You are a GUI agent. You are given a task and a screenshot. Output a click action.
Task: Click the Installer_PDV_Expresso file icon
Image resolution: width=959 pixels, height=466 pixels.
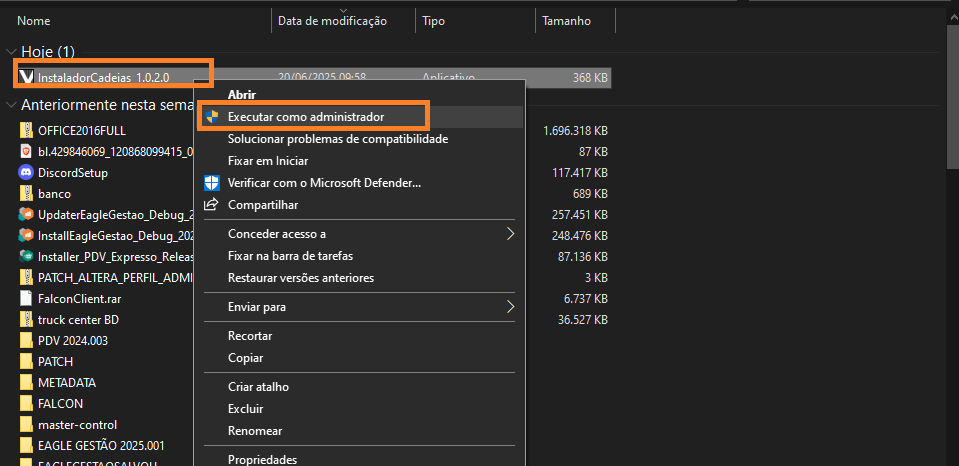coord(27,256)
